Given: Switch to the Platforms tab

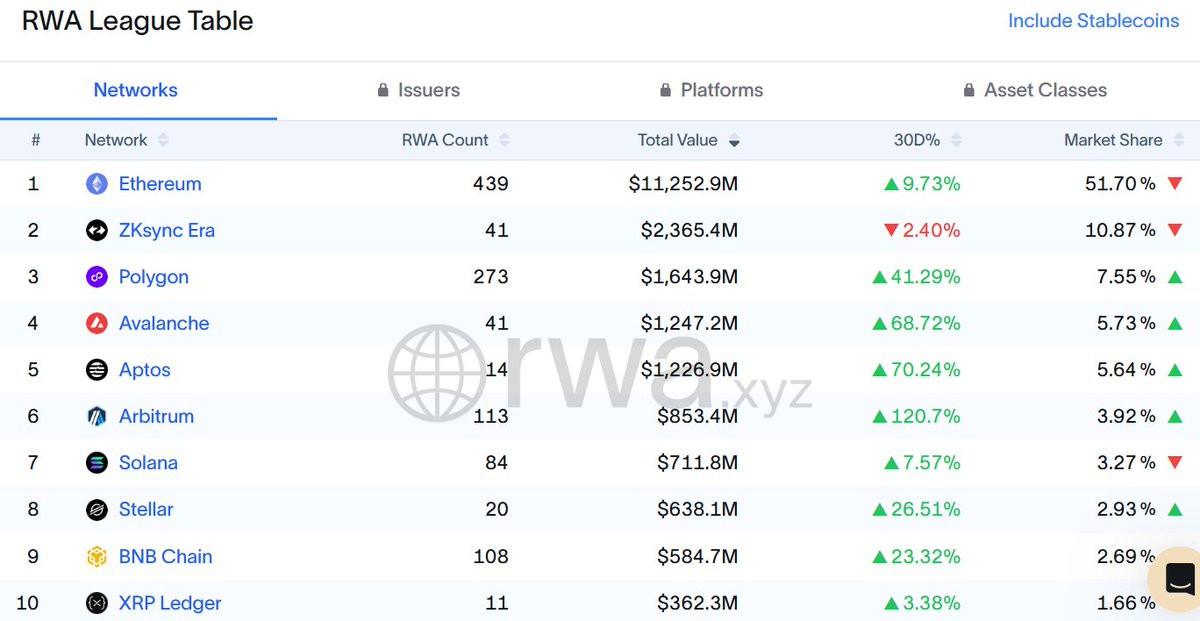Looking at the screenshot, I should pos(711,90).
